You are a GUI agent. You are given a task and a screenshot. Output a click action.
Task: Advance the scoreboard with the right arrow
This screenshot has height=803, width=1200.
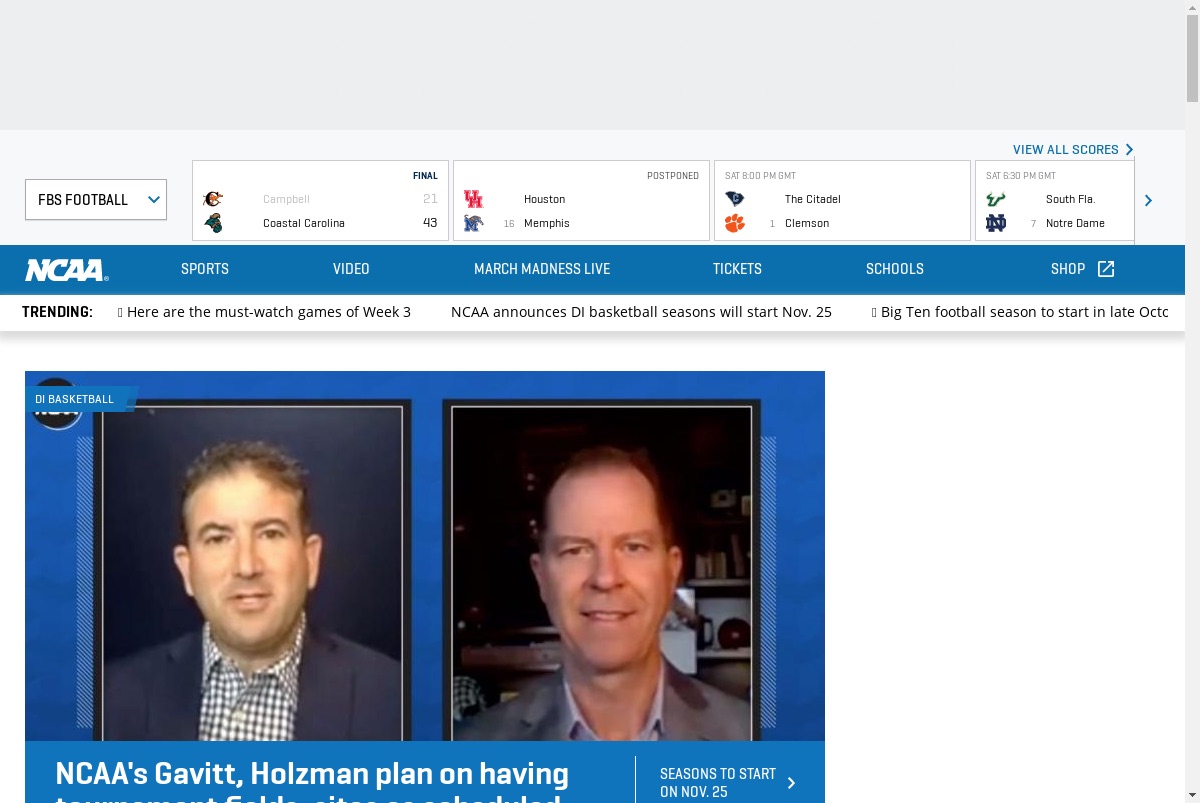point(1148,200)
